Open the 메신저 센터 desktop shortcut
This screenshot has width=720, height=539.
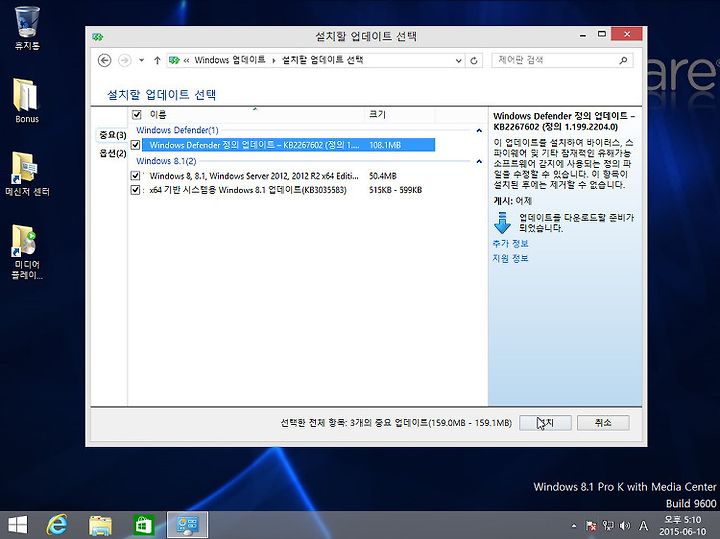[27, 174]
